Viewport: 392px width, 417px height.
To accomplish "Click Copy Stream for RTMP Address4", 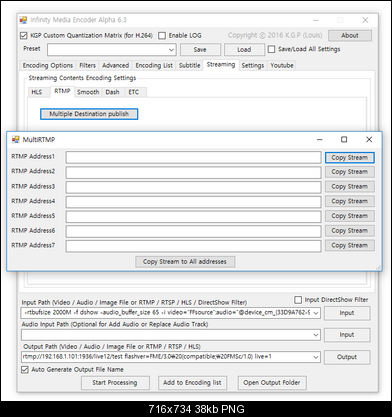I will coord(350,201).
